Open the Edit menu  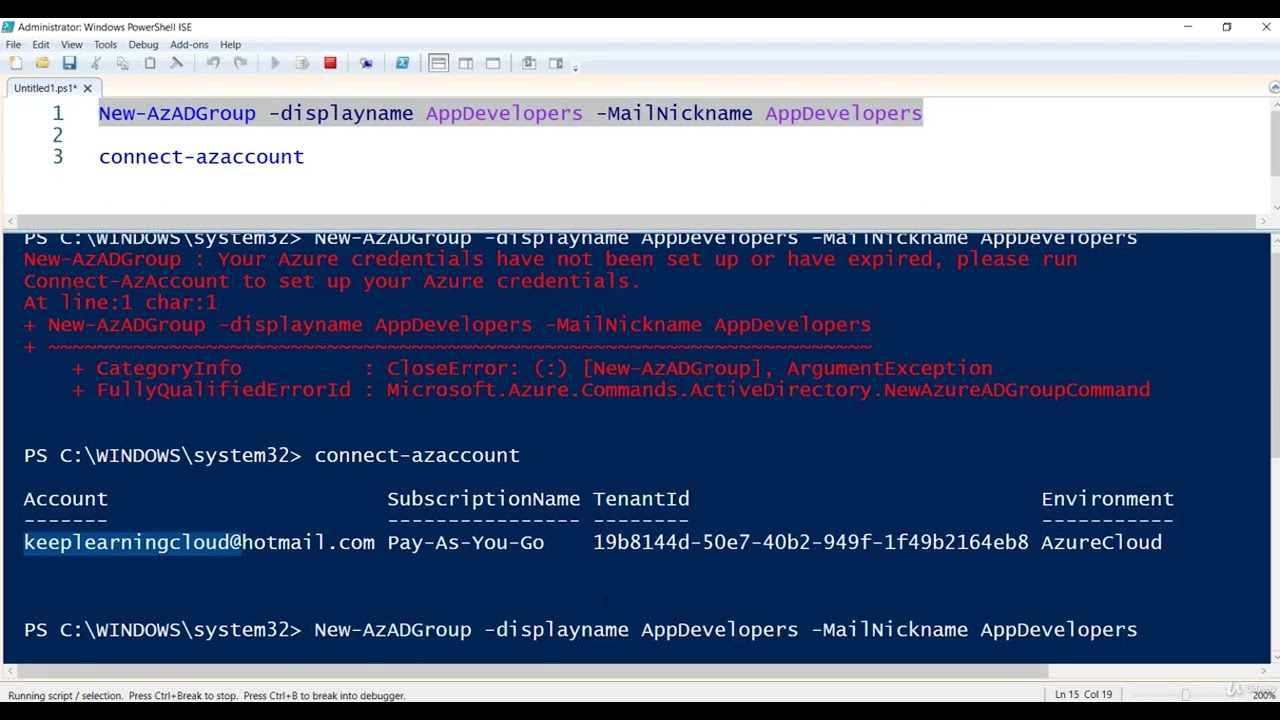tap(41, 45)
